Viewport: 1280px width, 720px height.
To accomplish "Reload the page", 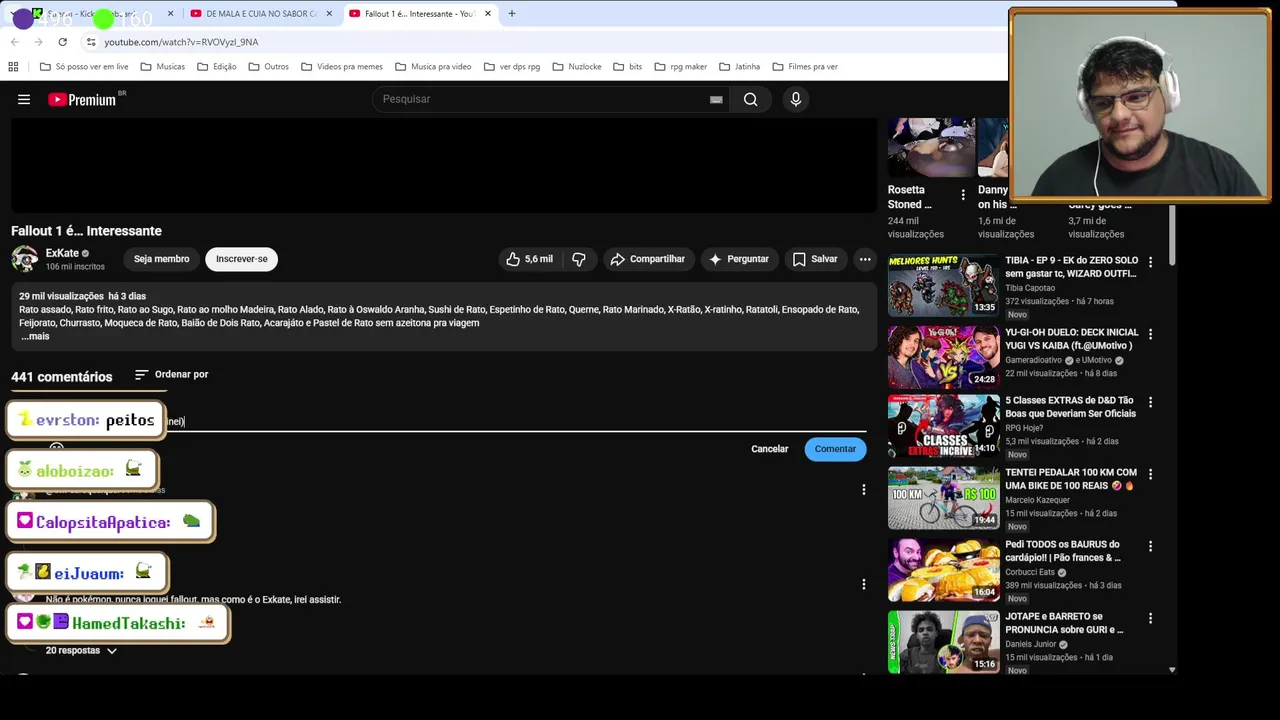I will (x=62, y=42).
